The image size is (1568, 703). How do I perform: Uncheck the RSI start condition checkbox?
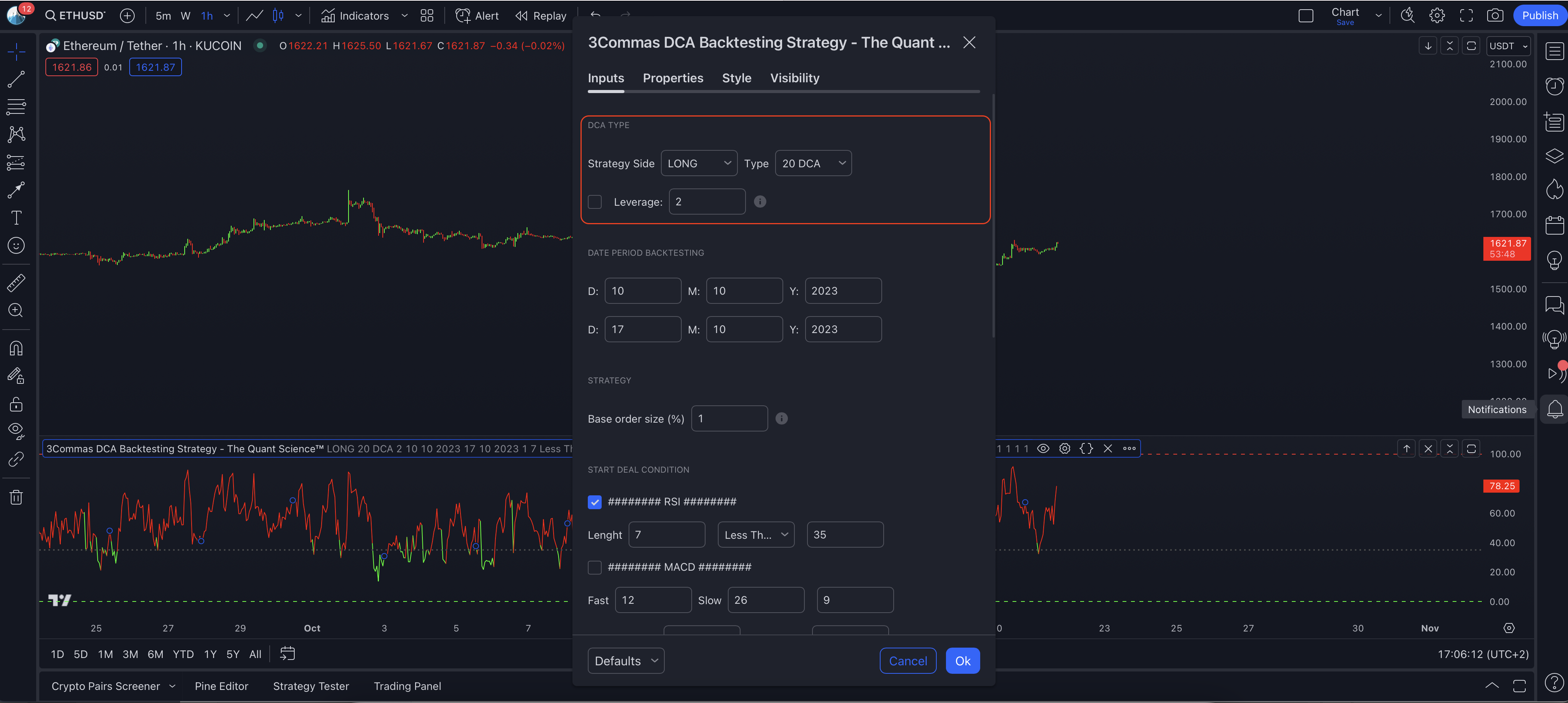tap(595, 501)
